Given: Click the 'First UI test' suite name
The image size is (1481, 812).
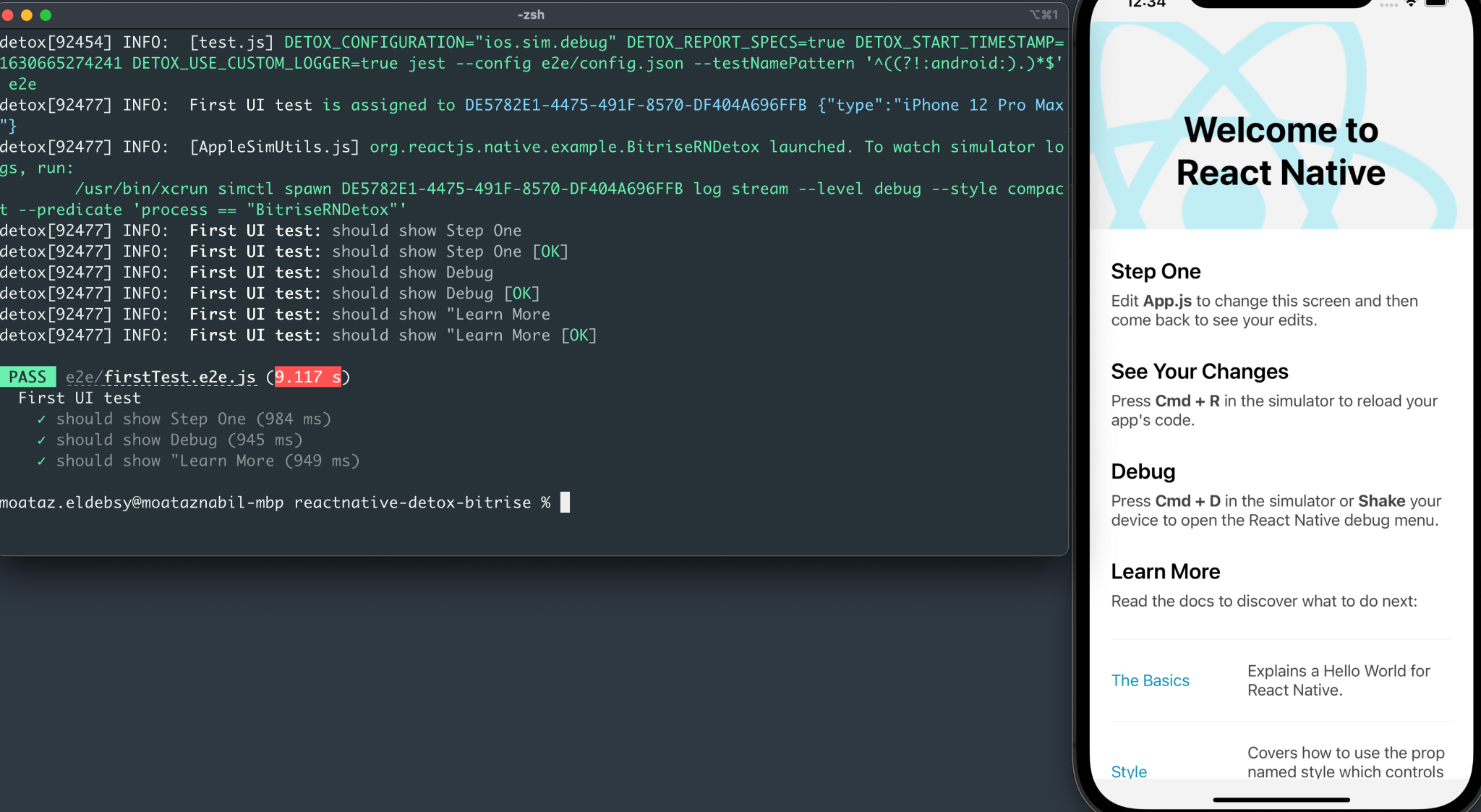Looking at the screenshot, I should pos(80,398).
